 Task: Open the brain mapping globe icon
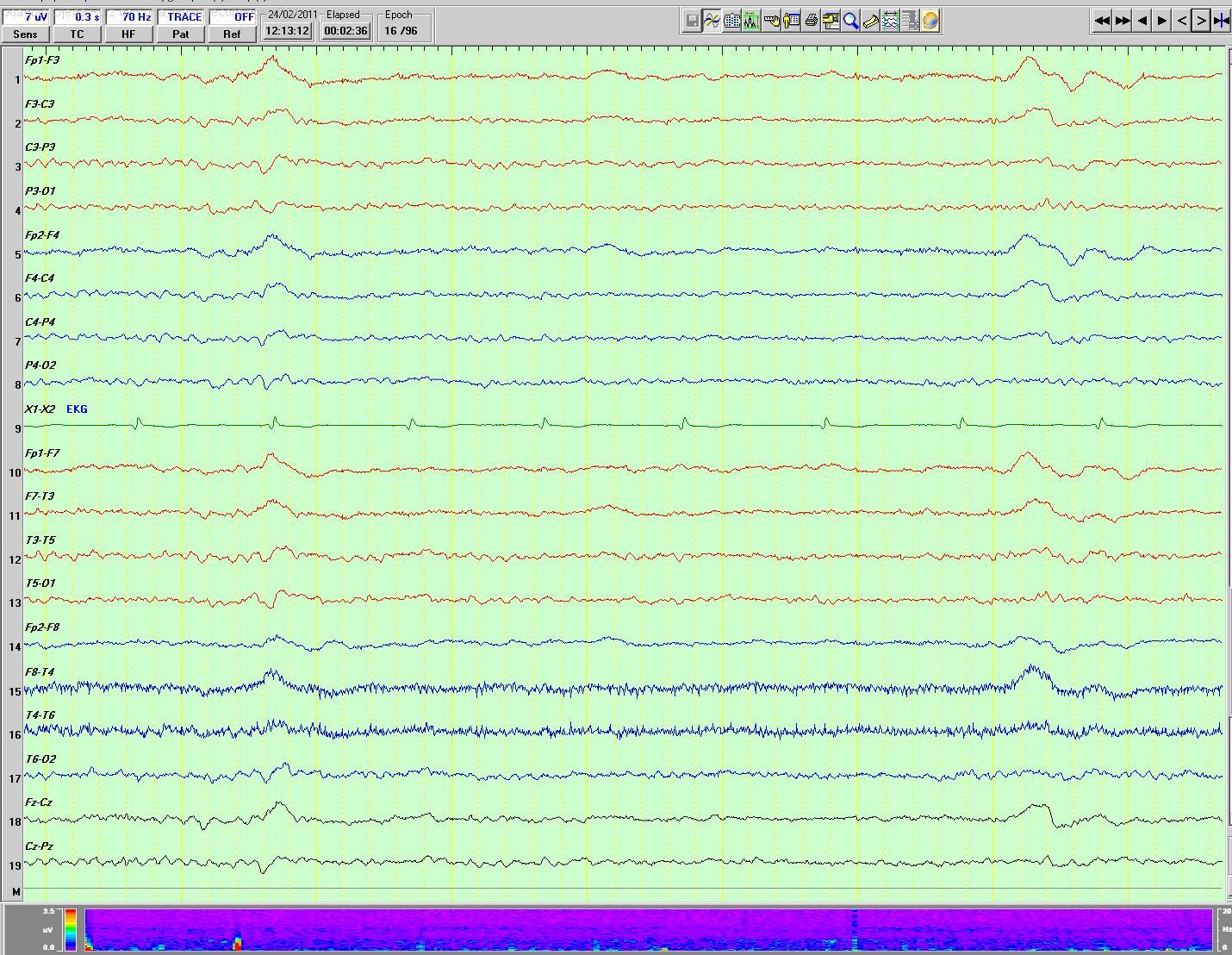[930, 22]
